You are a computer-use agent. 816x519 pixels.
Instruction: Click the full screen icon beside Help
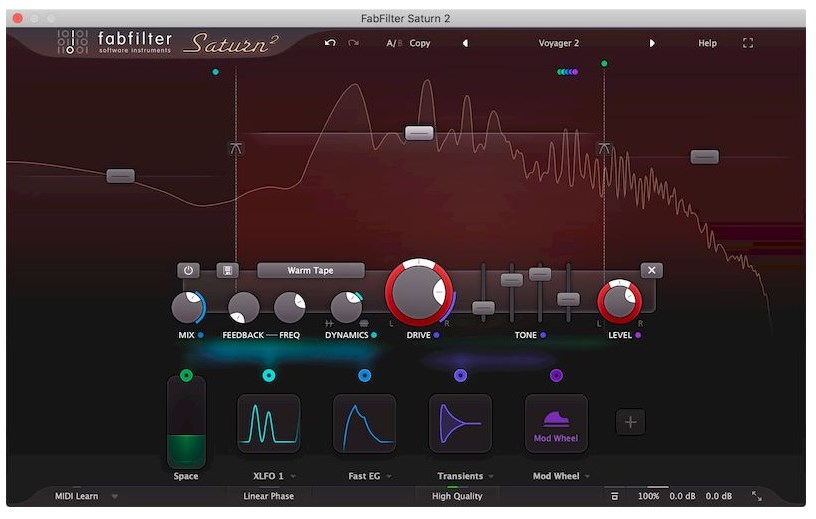(x=747, y=43)
